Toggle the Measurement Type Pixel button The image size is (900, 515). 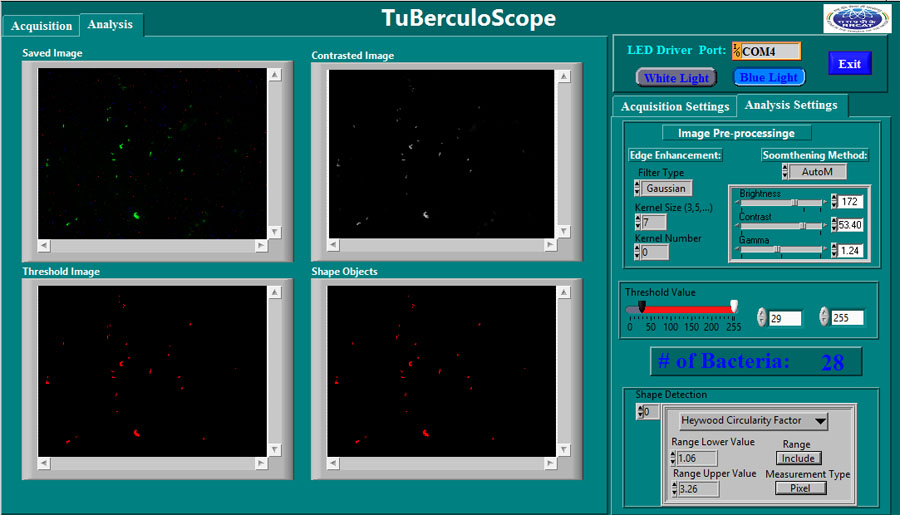click(801, 488)
